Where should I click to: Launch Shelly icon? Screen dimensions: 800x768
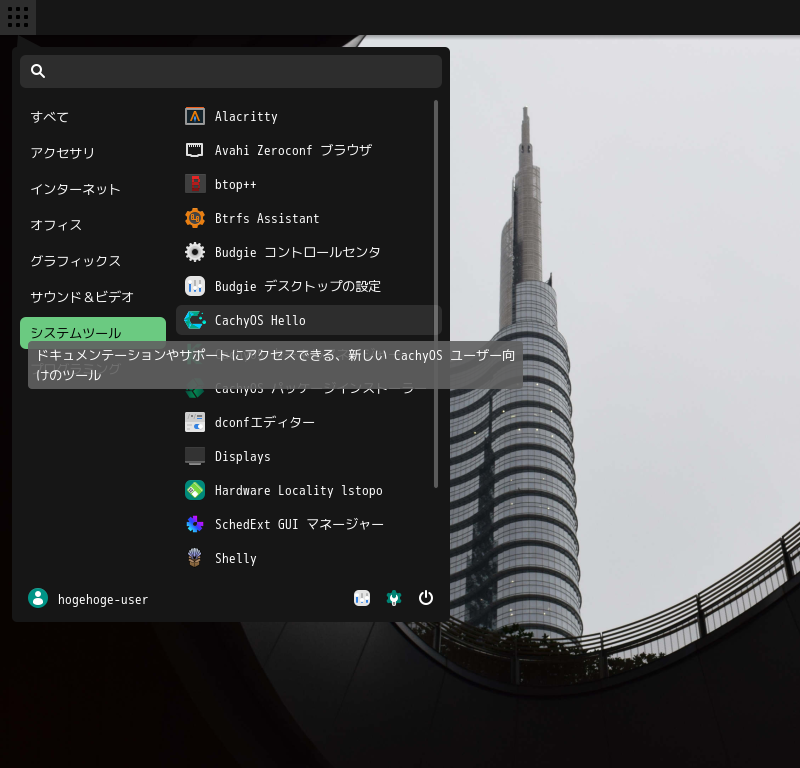click(194, 558)
